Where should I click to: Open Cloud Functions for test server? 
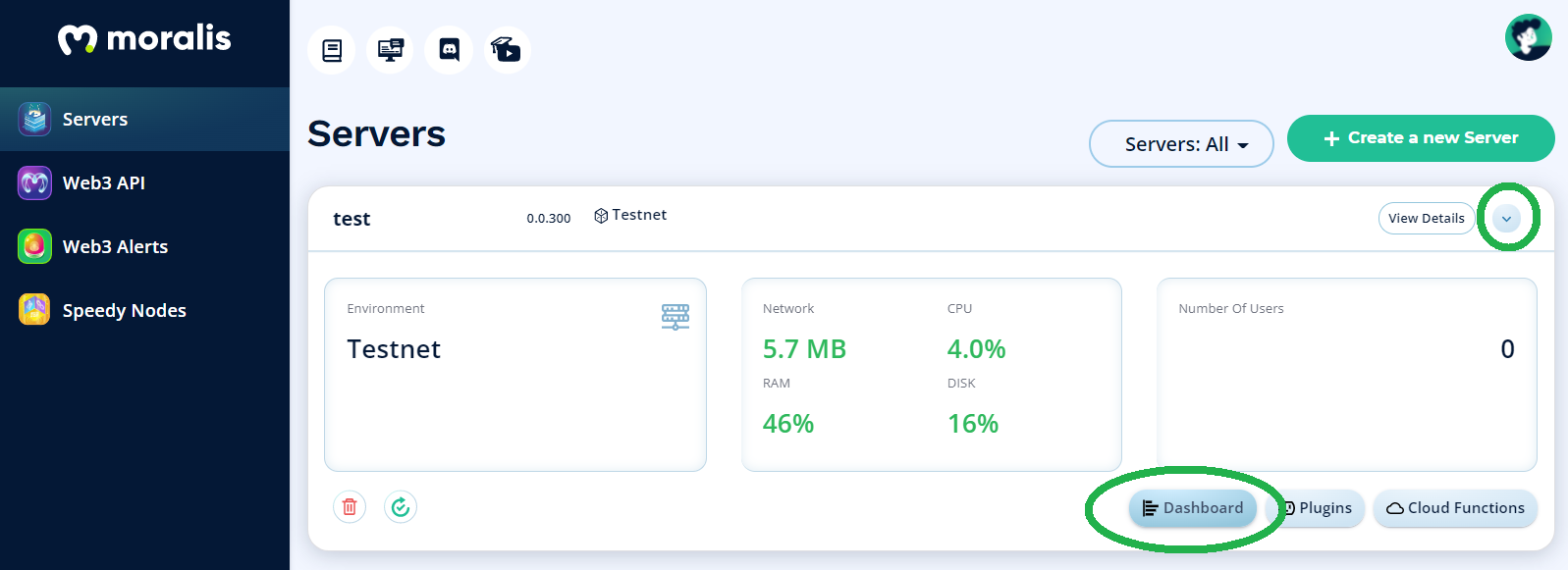(x=1455, y=508)
